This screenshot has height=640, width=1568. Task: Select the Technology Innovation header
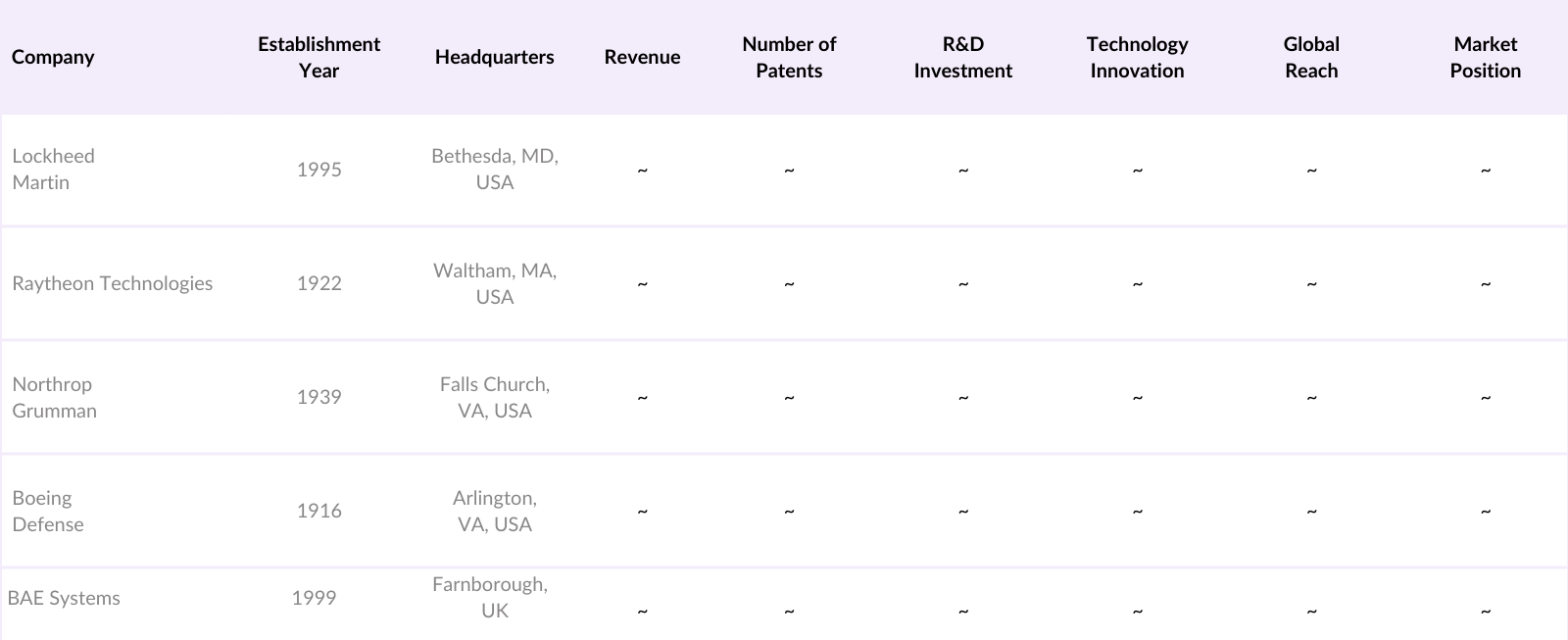pyautogui.click(x=1137, y=57)
